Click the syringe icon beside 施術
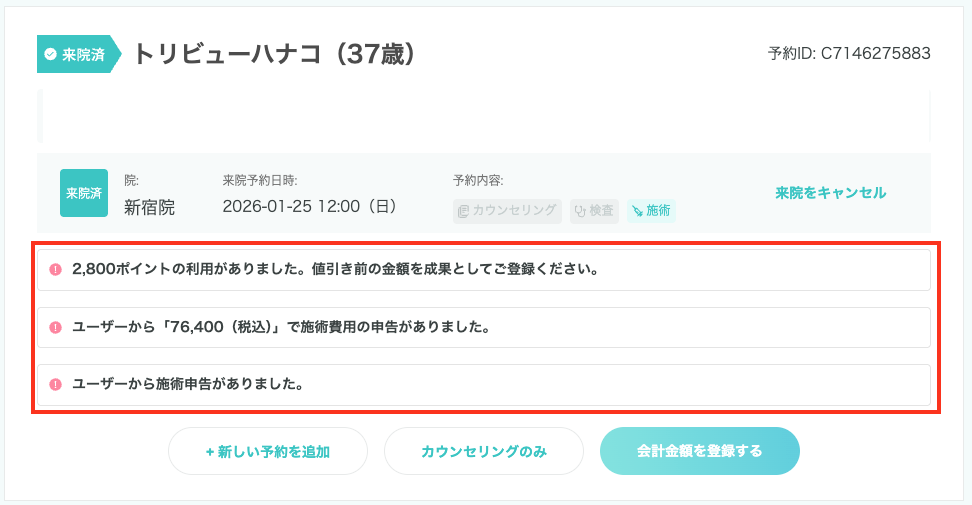 (x=637, y=211)
